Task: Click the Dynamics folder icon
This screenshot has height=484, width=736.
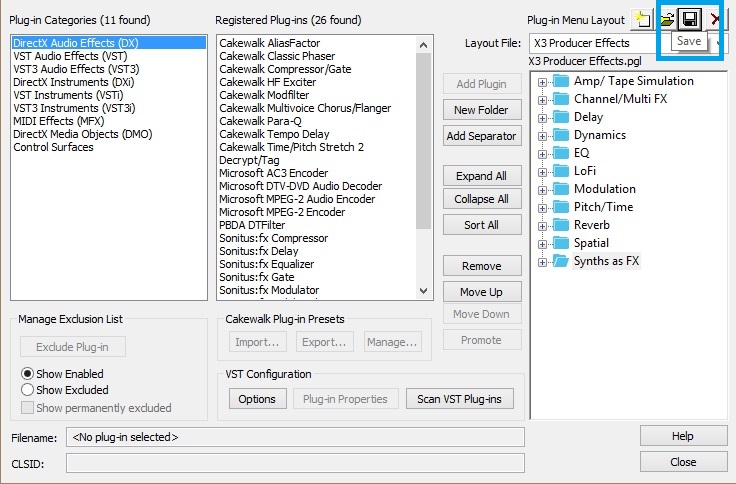Action: pyautogui.click(x=561, y=135)
